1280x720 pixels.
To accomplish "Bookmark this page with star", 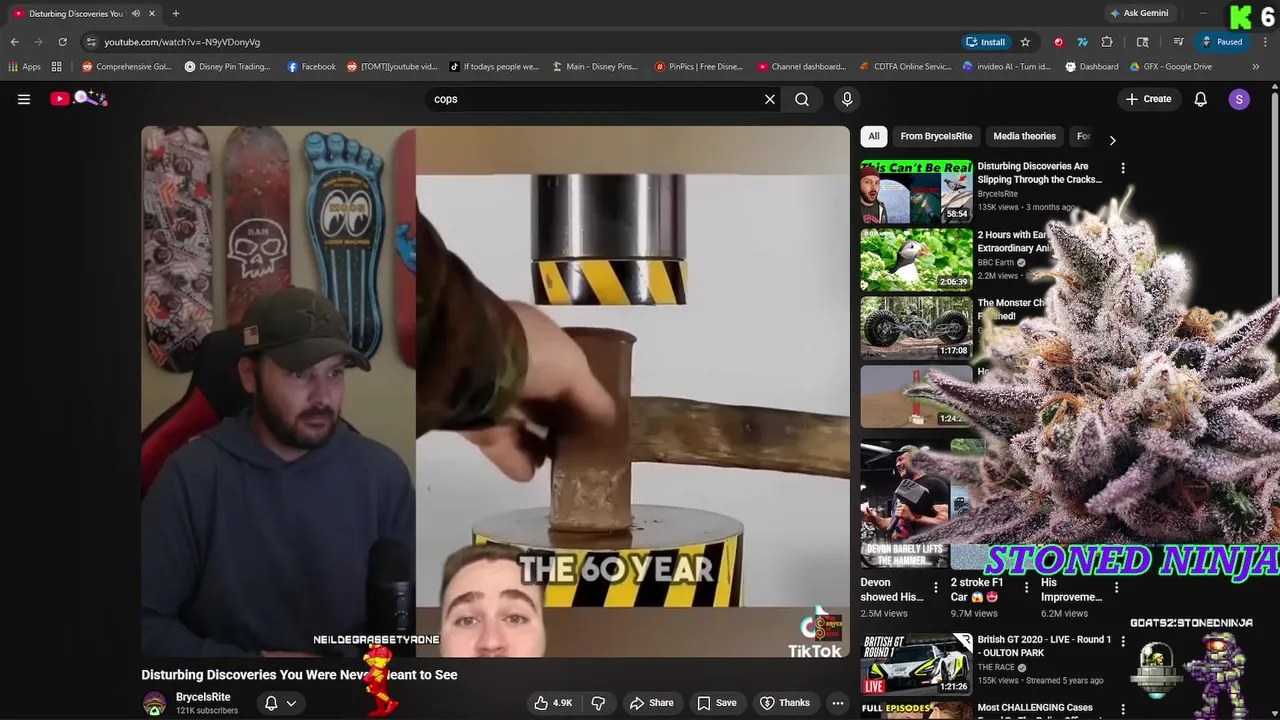I will [1025, 42].
